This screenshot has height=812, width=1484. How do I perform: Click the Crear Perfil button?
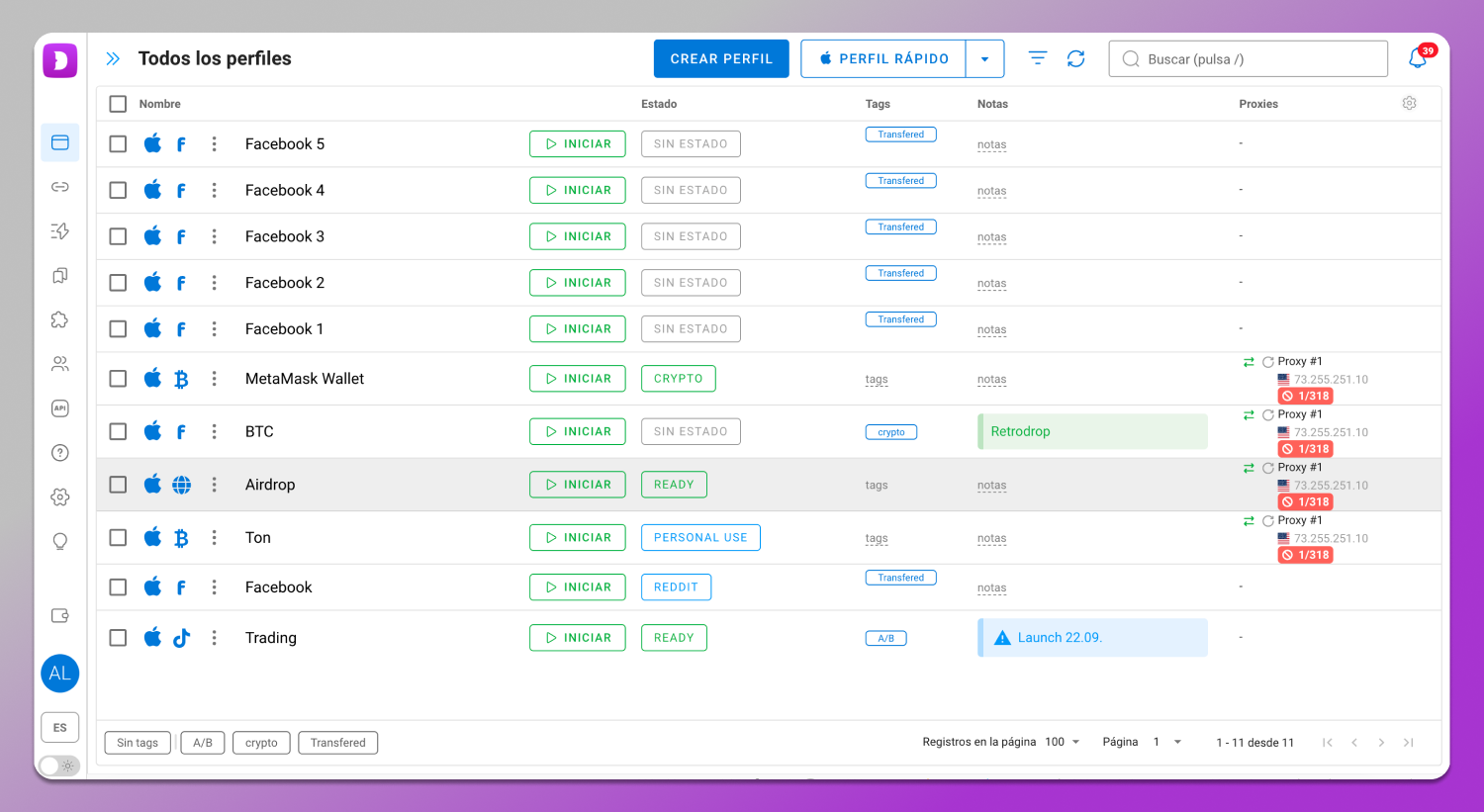(721, 59)
